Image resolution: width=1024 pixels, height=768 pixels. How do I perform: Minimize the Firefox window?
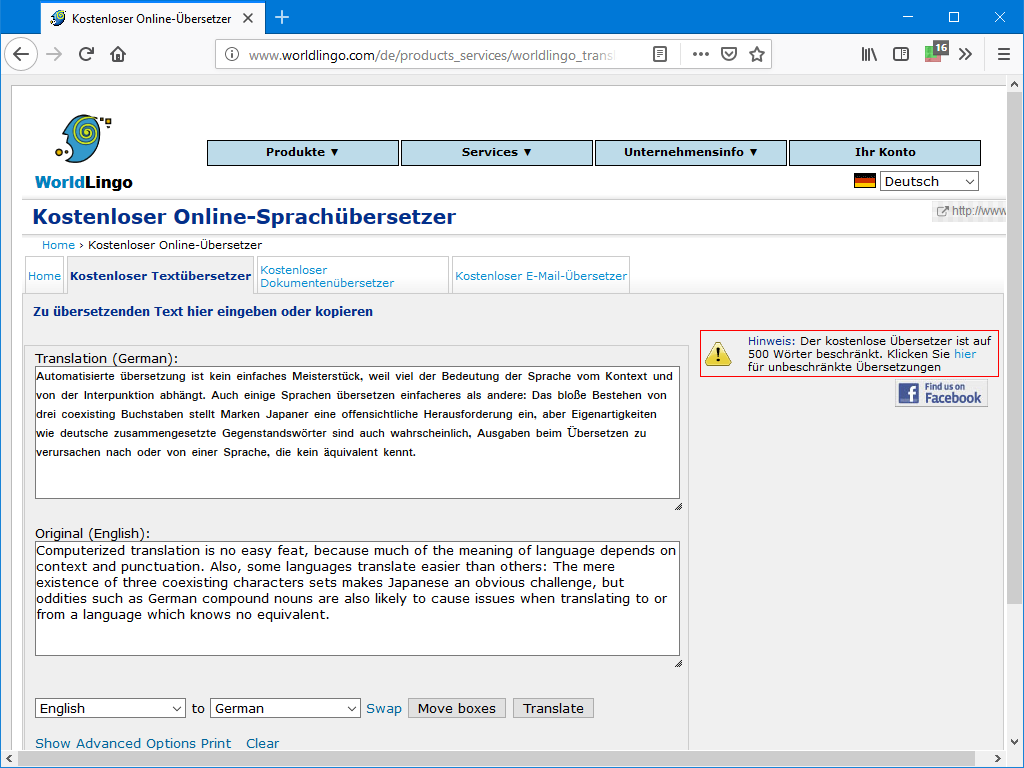[908, 17]
